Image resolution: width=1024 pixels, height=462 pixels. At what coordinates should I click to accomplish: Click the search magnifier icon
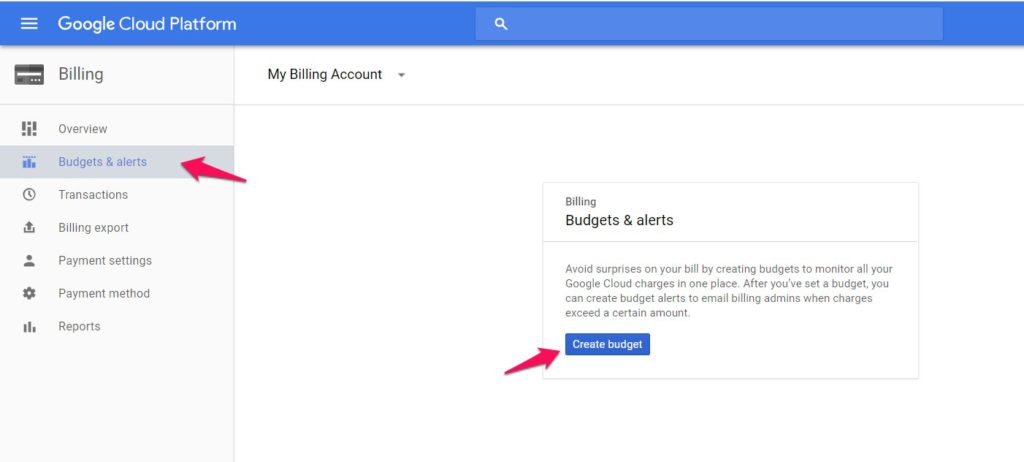[502, 24]
